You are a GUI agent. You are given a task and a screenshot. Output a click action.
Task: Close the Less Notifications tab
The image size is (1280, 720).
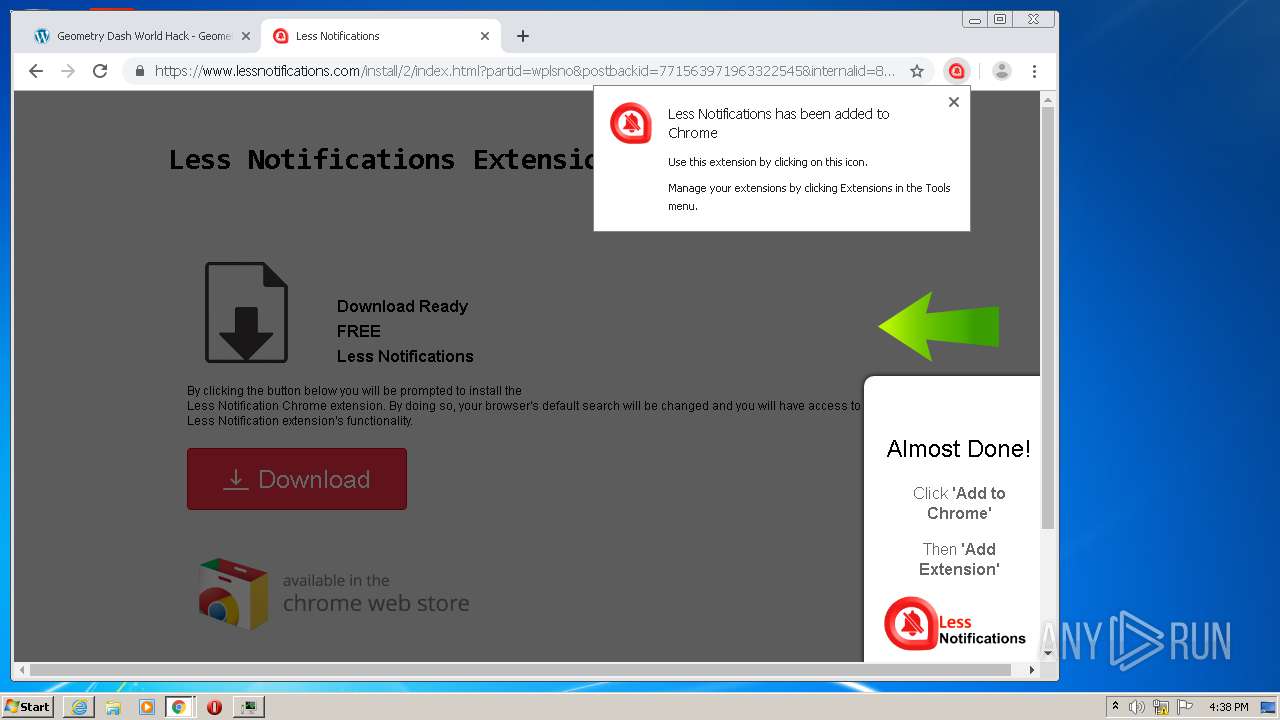[485, 36]
